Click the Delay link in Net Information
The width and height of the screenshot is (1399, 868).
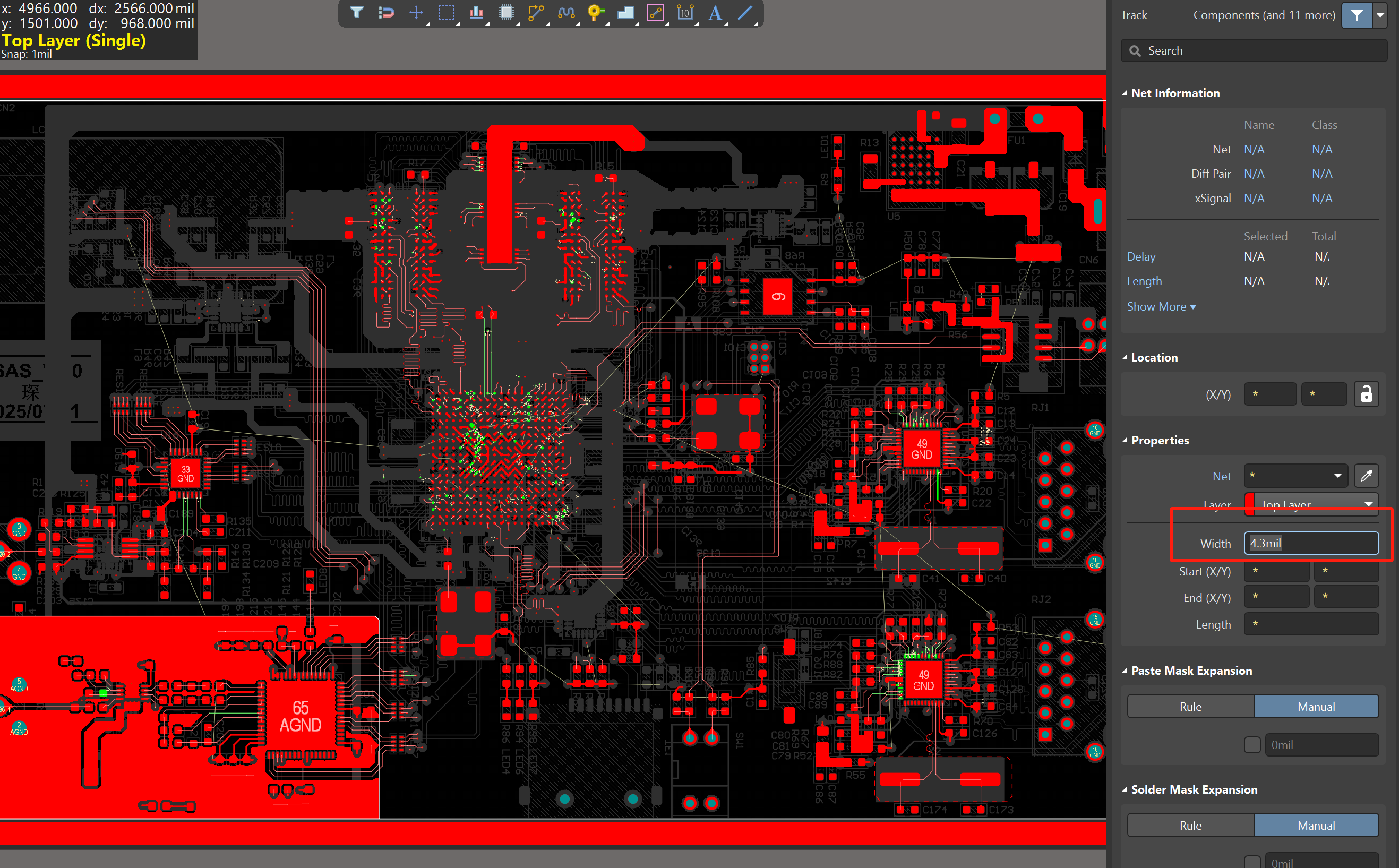[1140, 256]
